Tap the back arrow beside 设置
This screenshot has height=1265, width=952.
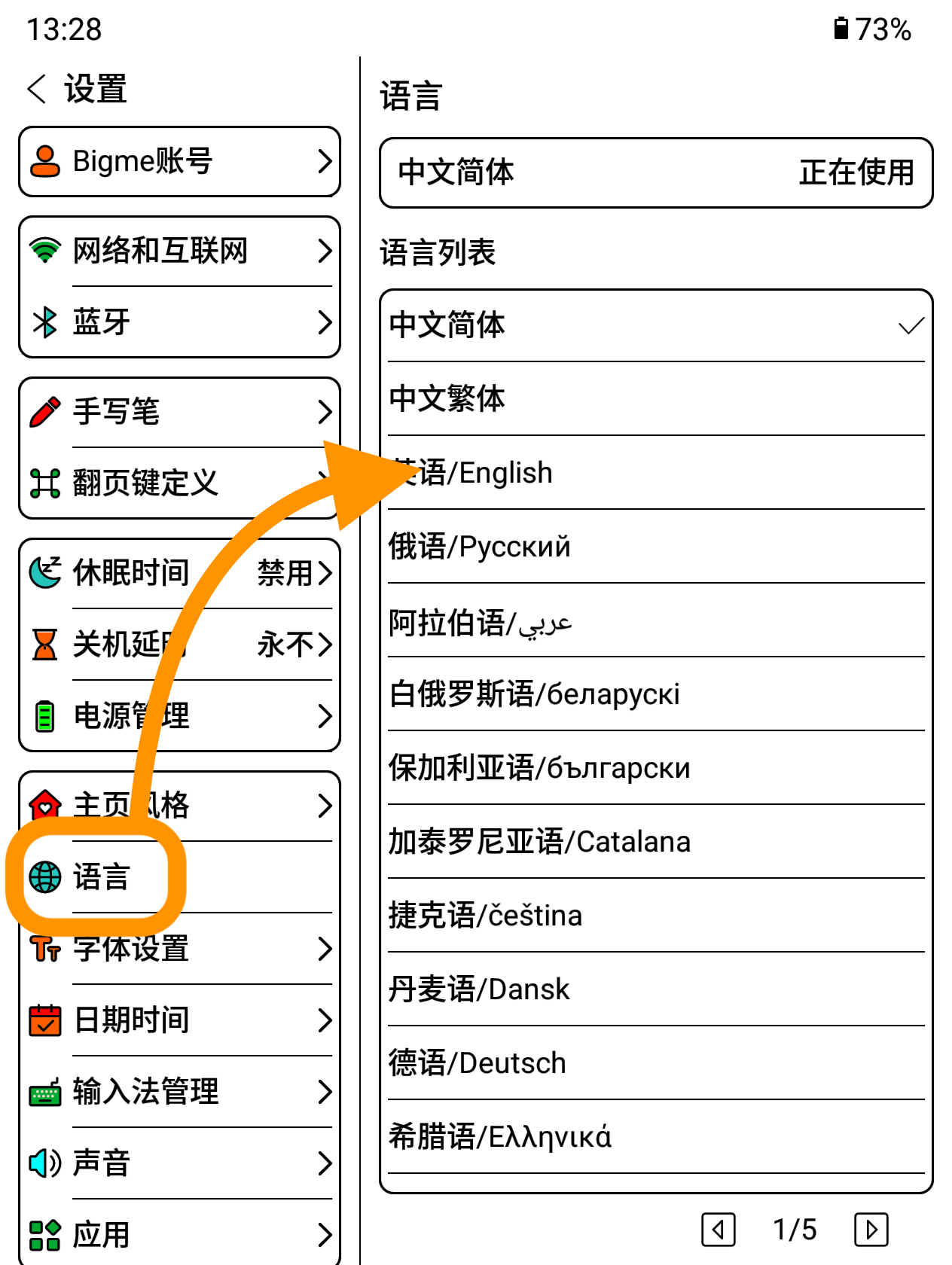click(x=37, y=89)
